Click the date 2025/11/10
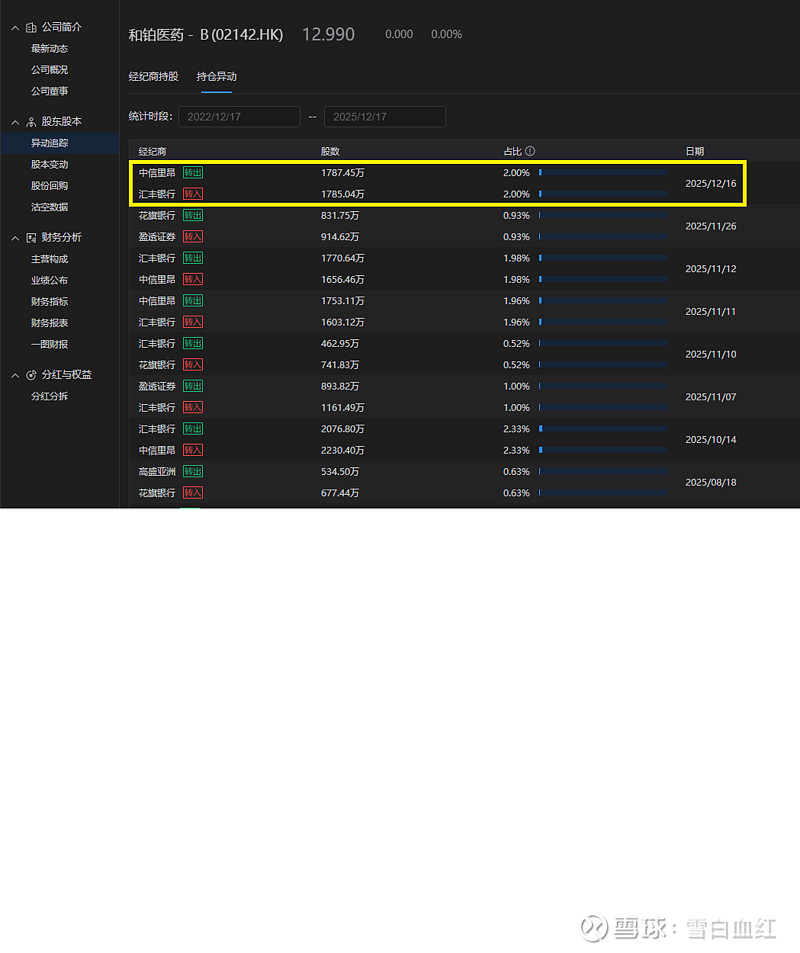The height and width of the screenshot is (953, 800). pyautogui.click(x=711, y=354)
